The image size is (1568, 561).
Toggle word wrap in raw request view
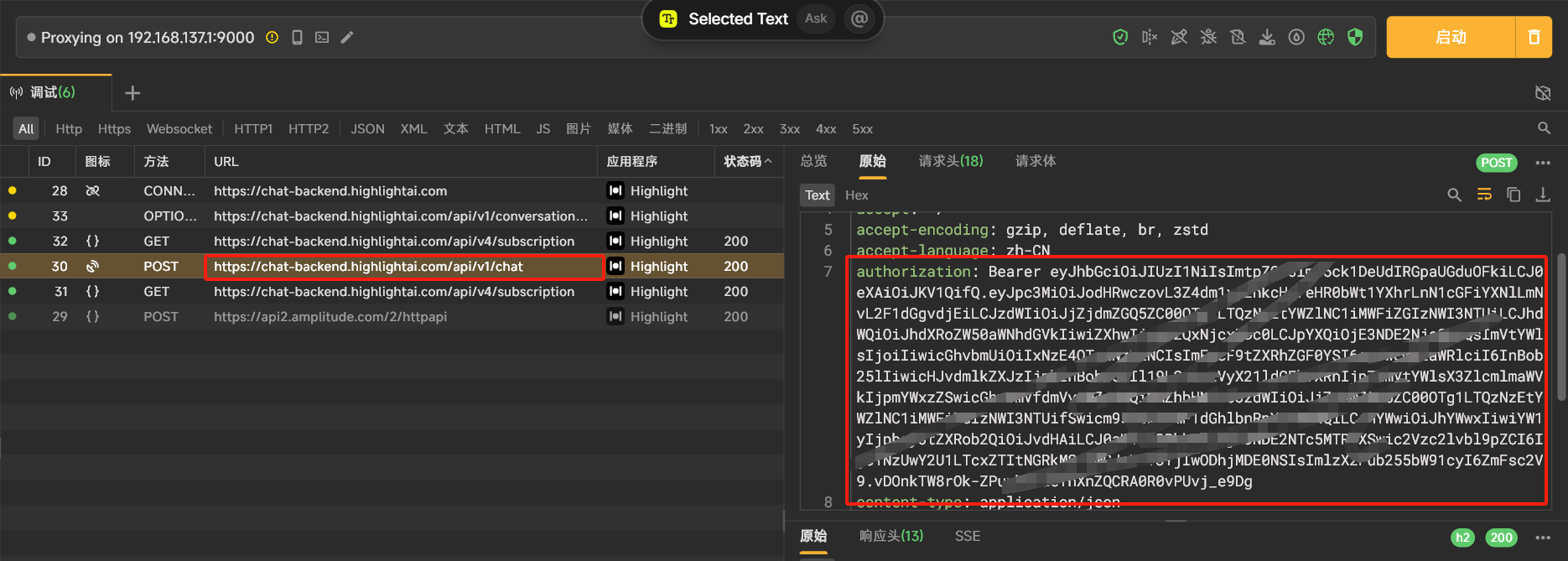[x=1484, y=195]
